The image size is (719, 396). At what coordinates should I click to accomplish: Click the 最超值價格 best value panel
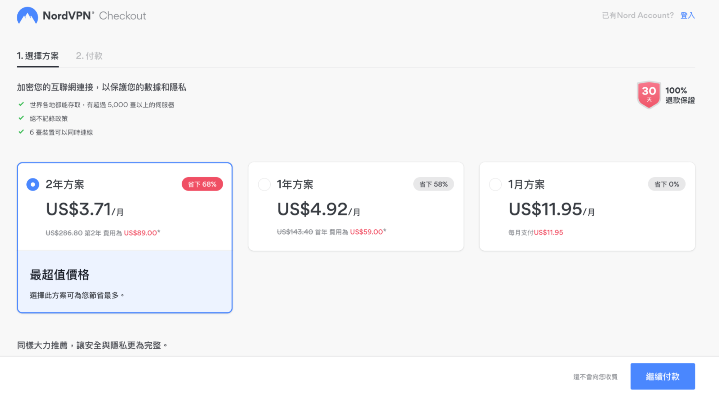coord(125,281)
